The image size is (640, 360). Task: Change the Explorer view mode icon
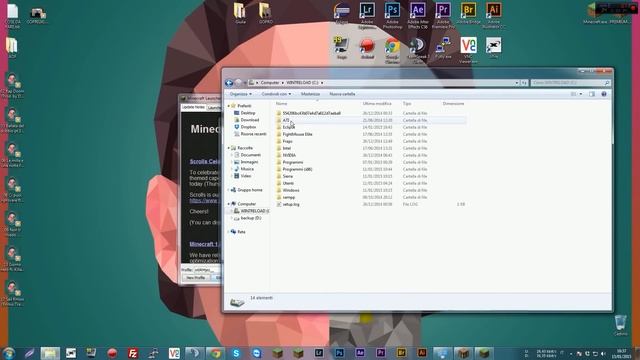click(x=573, y=94)
